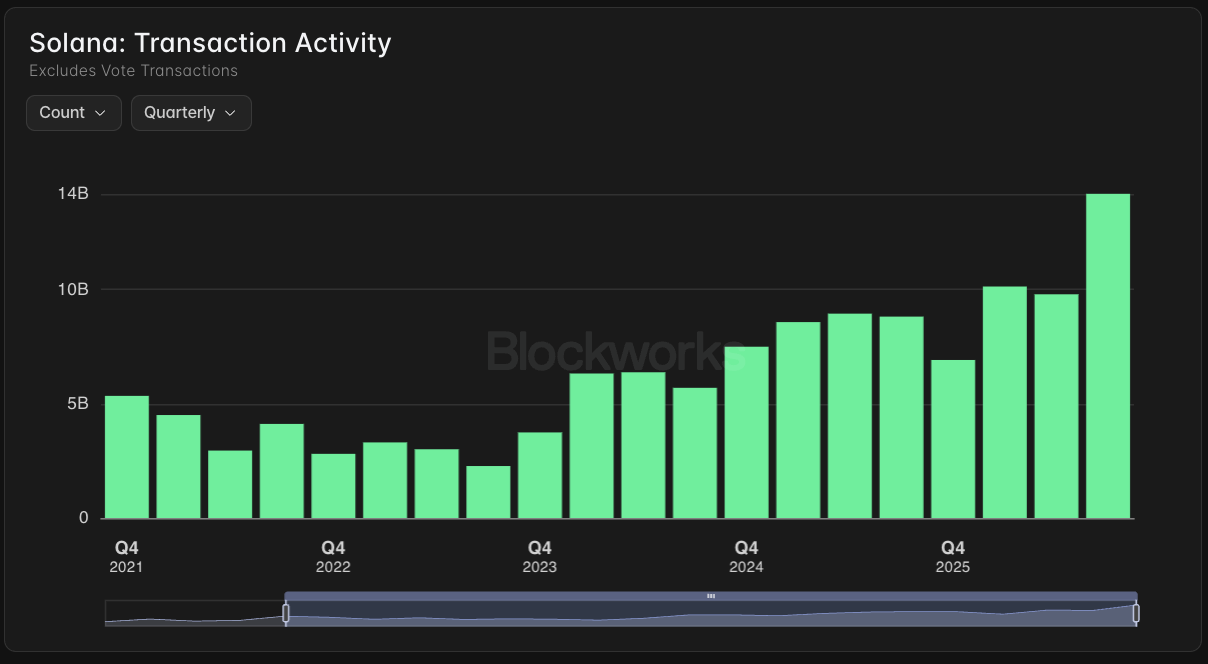This screenshot has height=664, width=1208.
Task: Click the chevron arrow beside Quarterly
Action: pos(230,113)
